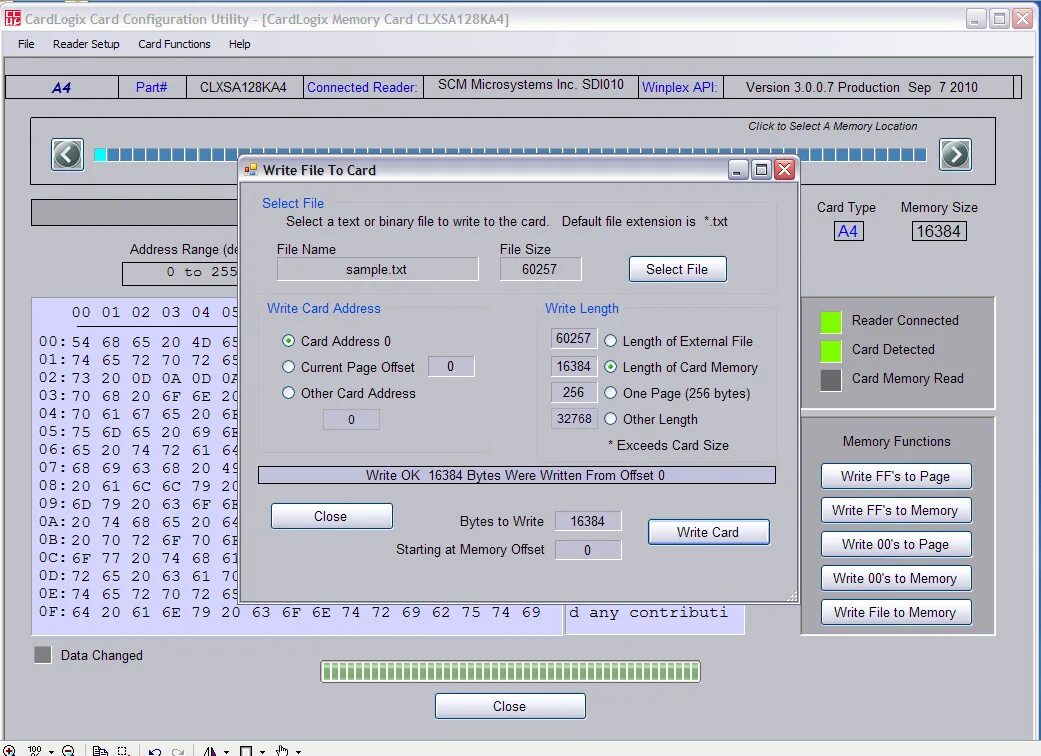Select Card Address 0 radio button
The image size is (1041, 756).
288,340
